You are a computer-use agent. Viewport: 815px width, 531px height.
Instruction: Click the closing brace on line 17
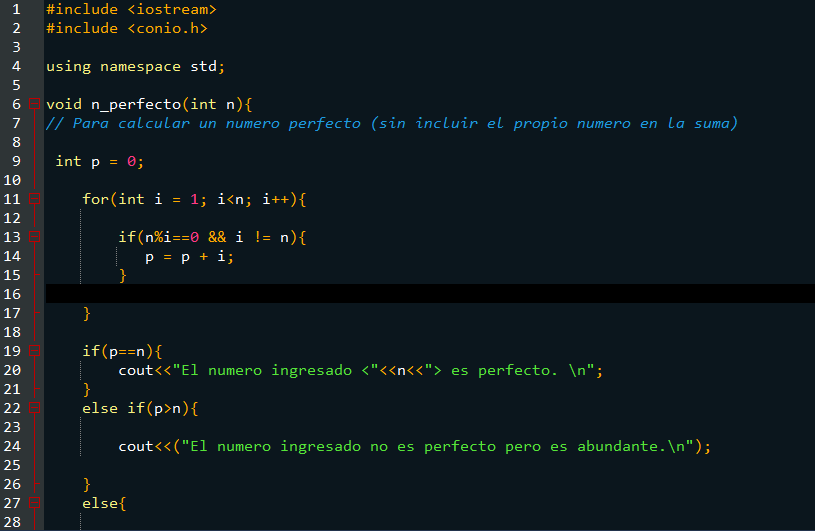point(86,313)
